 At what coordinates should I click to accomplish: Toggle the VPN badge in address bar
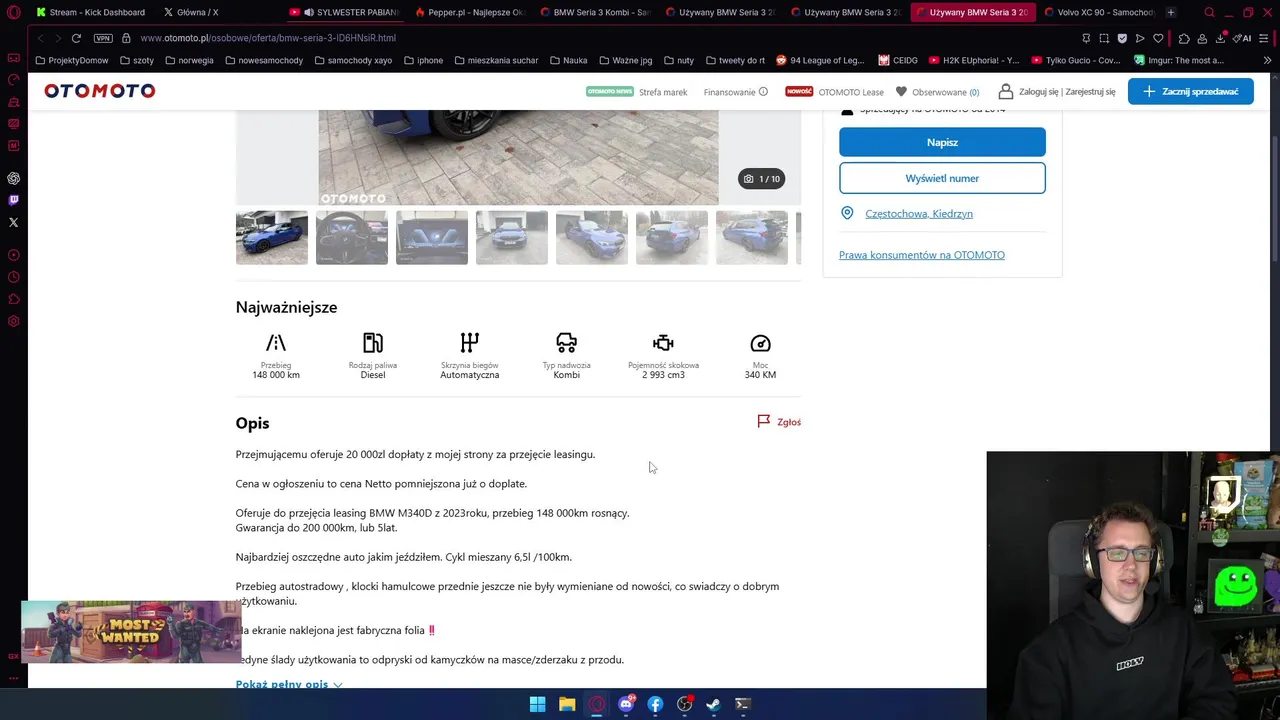point(103,38)
